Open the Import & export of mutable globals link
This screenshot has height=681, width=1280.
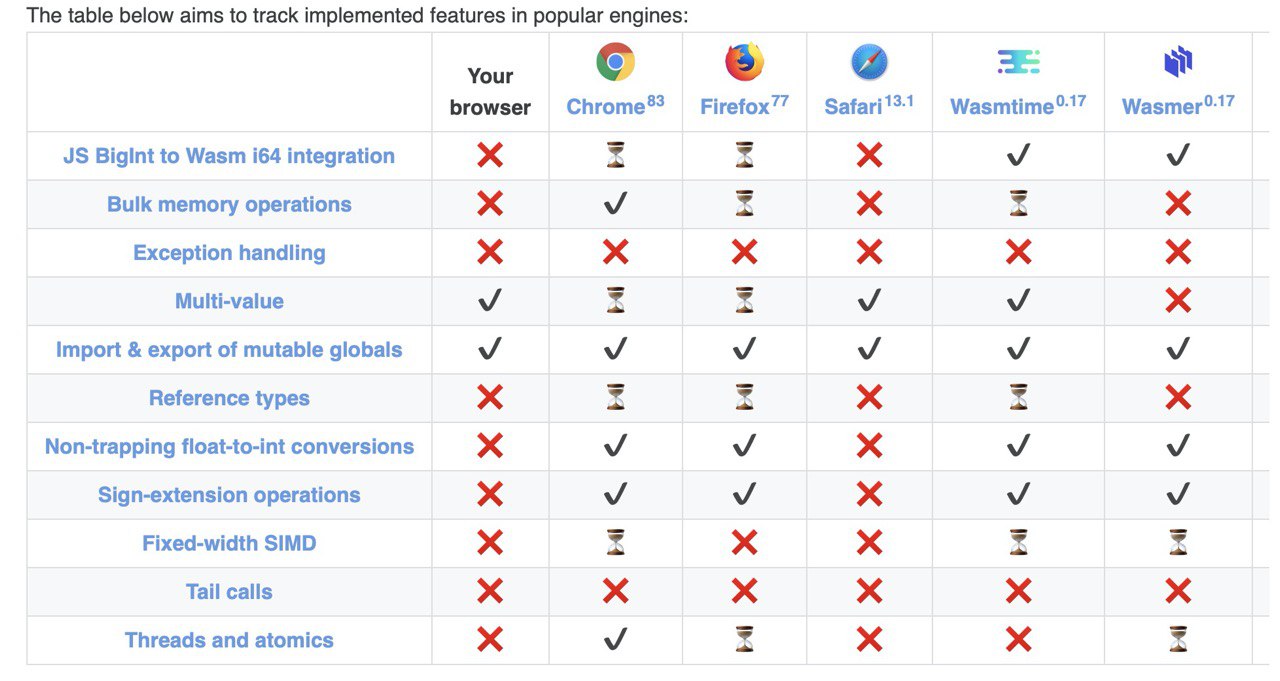point(229,350)
